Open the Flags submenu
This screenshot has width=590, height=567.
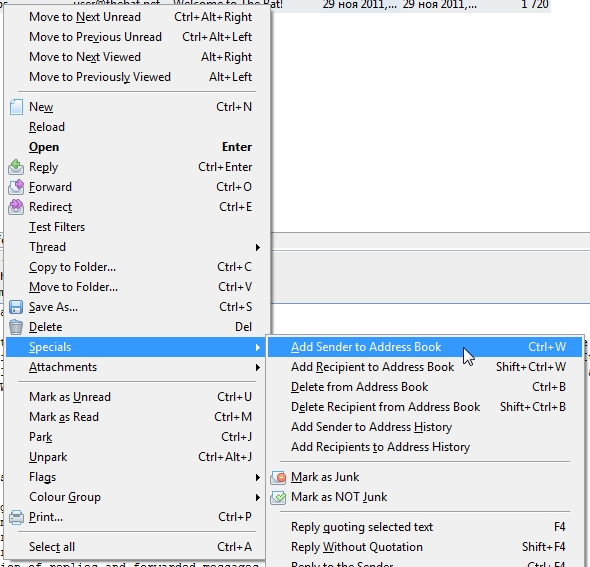click(x=137, y=477)
